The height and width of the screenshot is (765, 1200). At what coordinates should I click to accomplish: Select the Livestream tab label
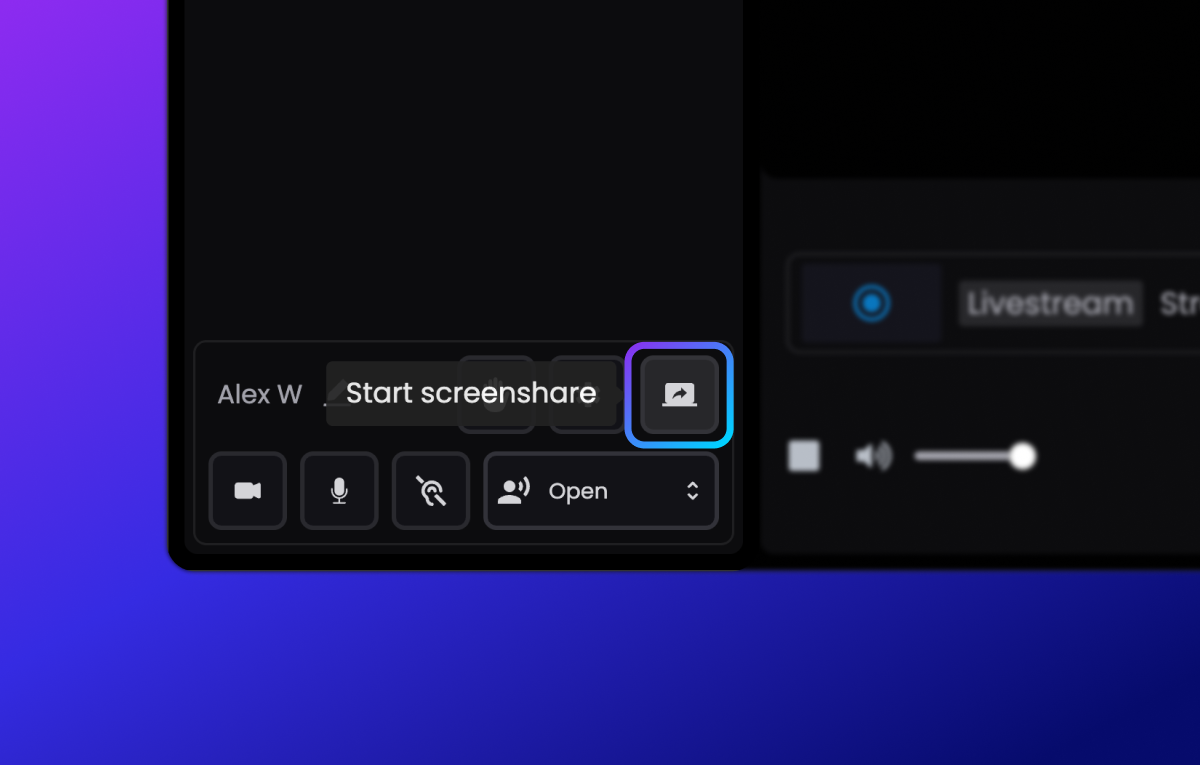(1050, 303)
